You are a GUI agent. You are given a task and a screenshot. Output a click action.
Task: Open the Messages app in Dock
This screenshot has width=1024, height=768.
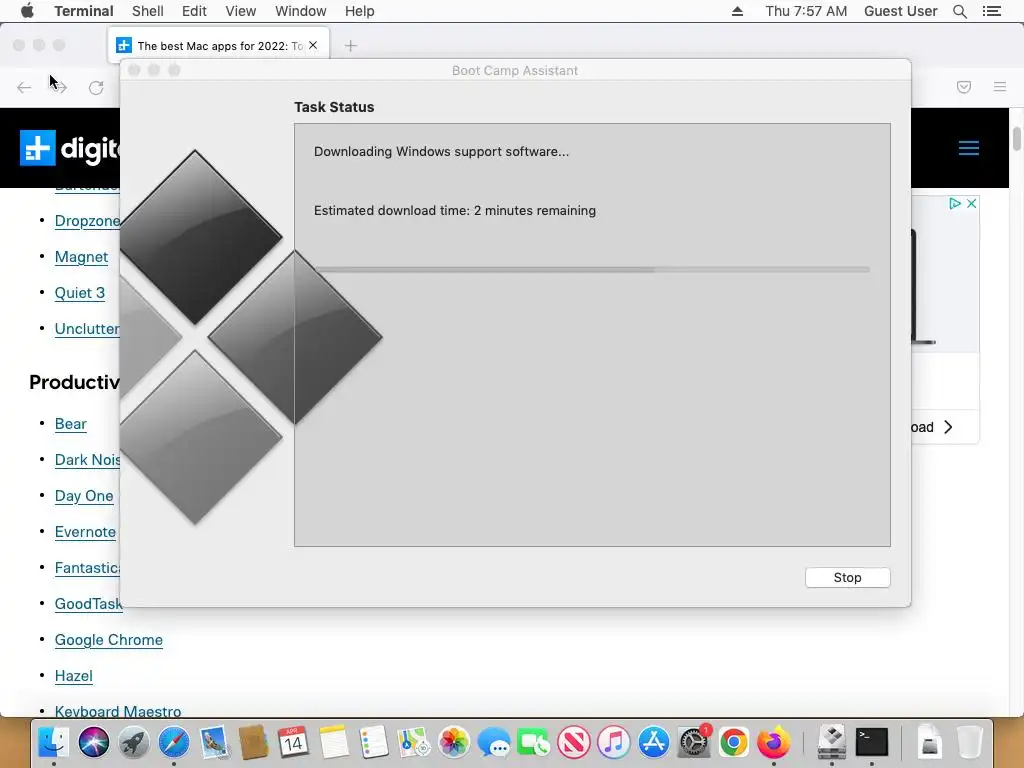494,743
